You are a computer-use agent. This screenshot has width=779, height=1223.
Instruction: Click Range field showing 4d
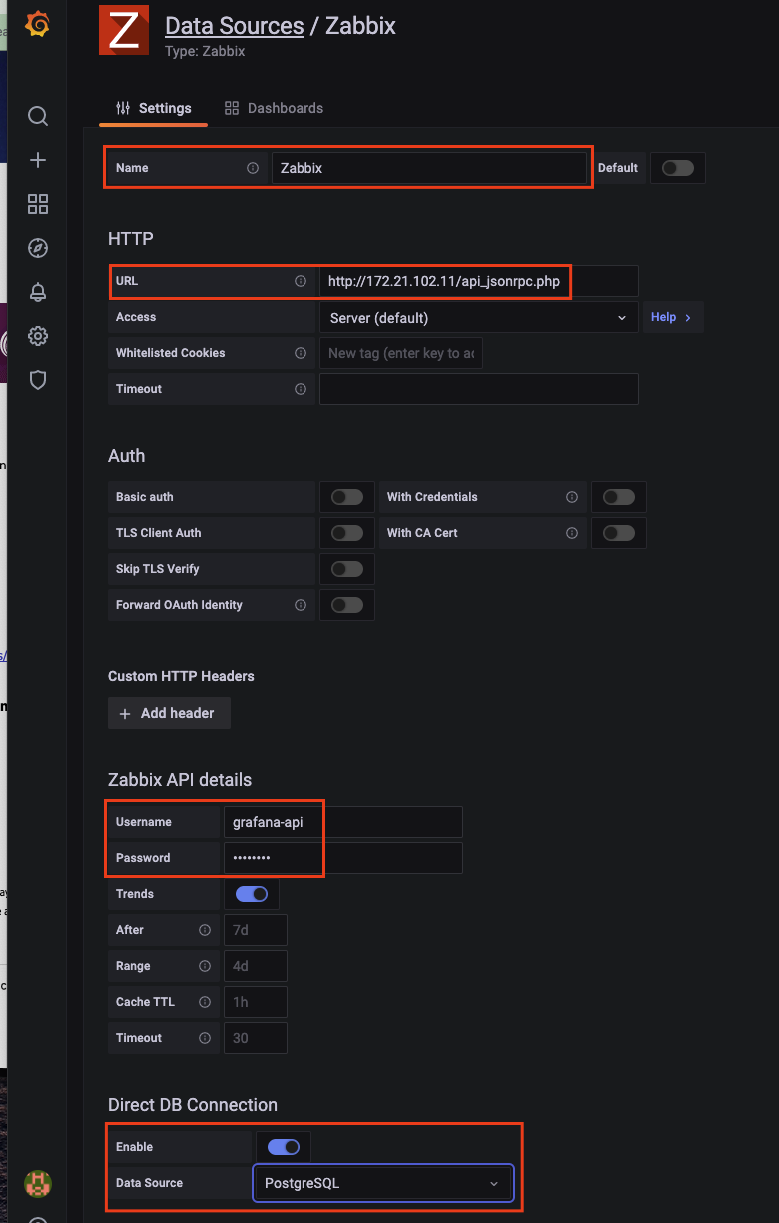coord(256,966)
